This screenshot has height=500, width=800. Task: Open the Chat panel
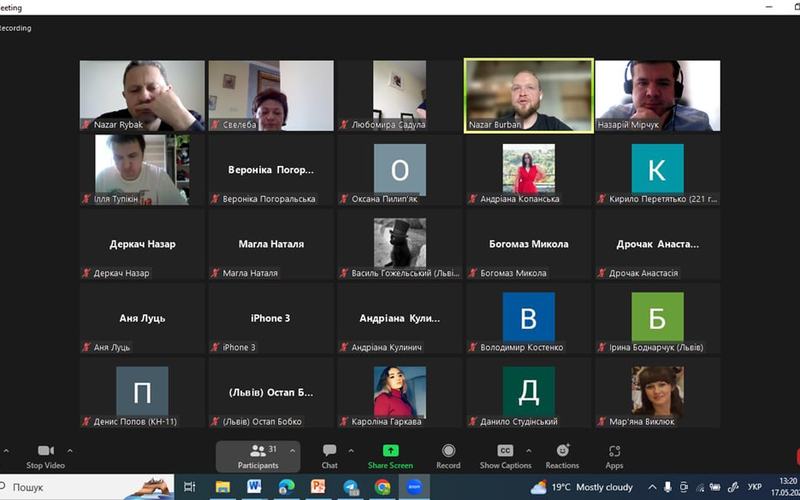coord(330,456)
